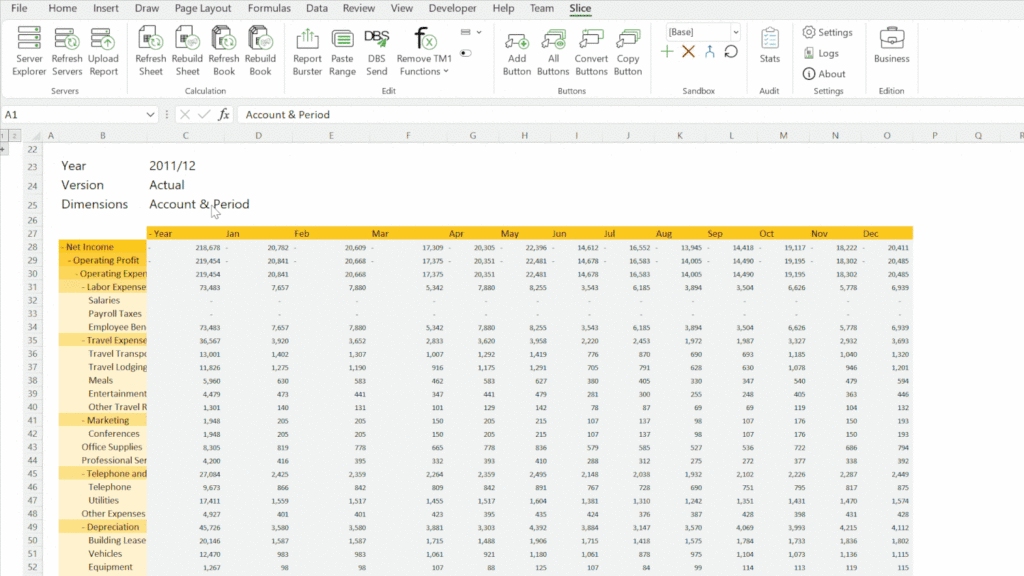The image size is (1024, 576).
Task: Switch to the Formulas ribbon tab
Action: pyautogui.click(x=269, y=8)
